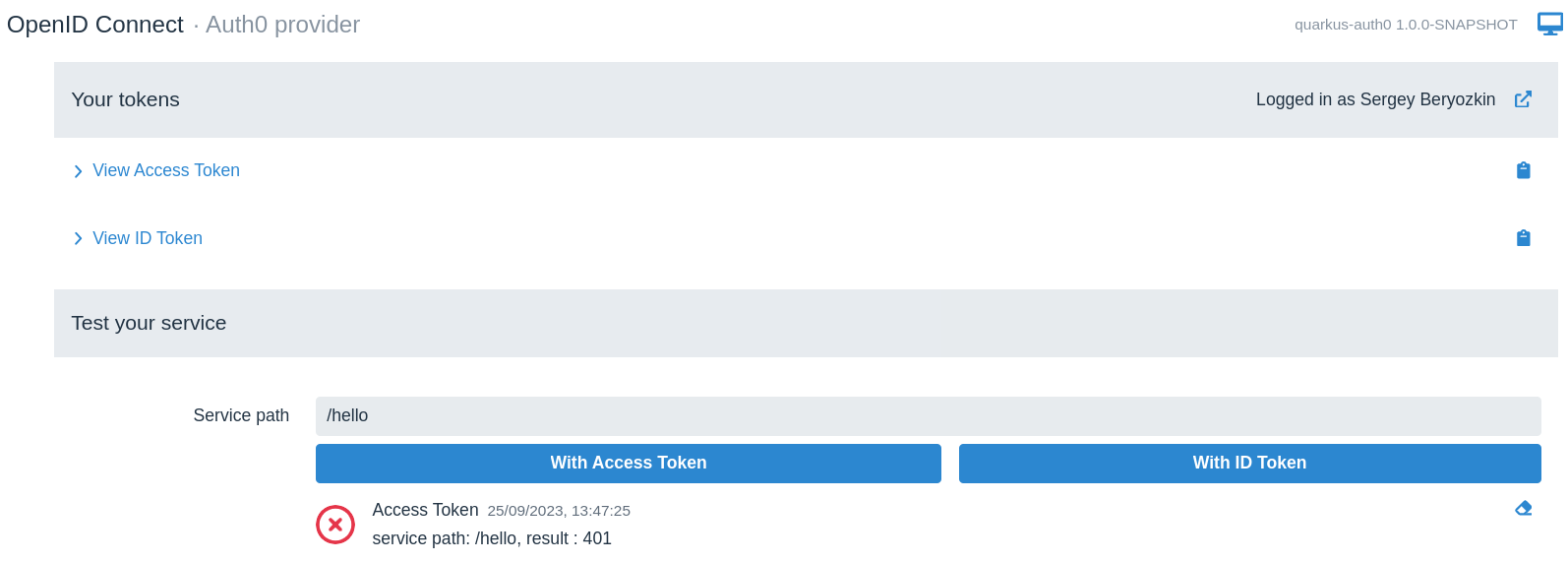This screenshot has height=562, width=1568.
Task: Copy the access token with clipboard icon
Action: click(x=1523, y=170)
